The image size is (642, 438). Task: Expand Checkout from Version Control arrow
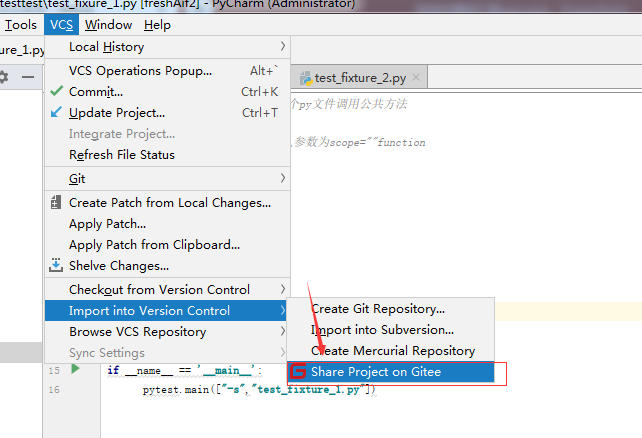click(283, 289)
